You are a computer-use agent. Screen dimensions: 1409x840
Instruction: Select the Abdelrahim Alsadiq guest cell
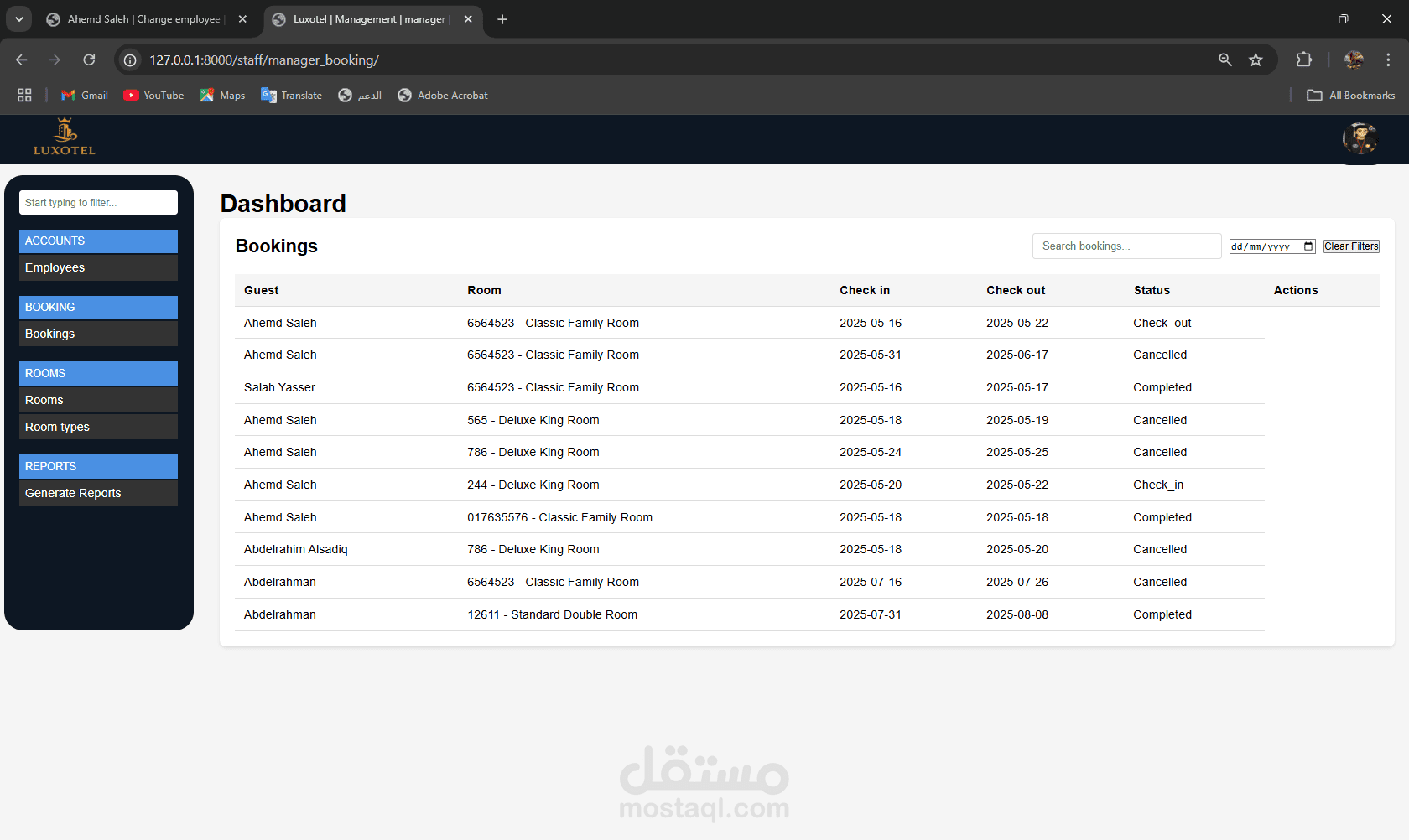tap(295, 550)
